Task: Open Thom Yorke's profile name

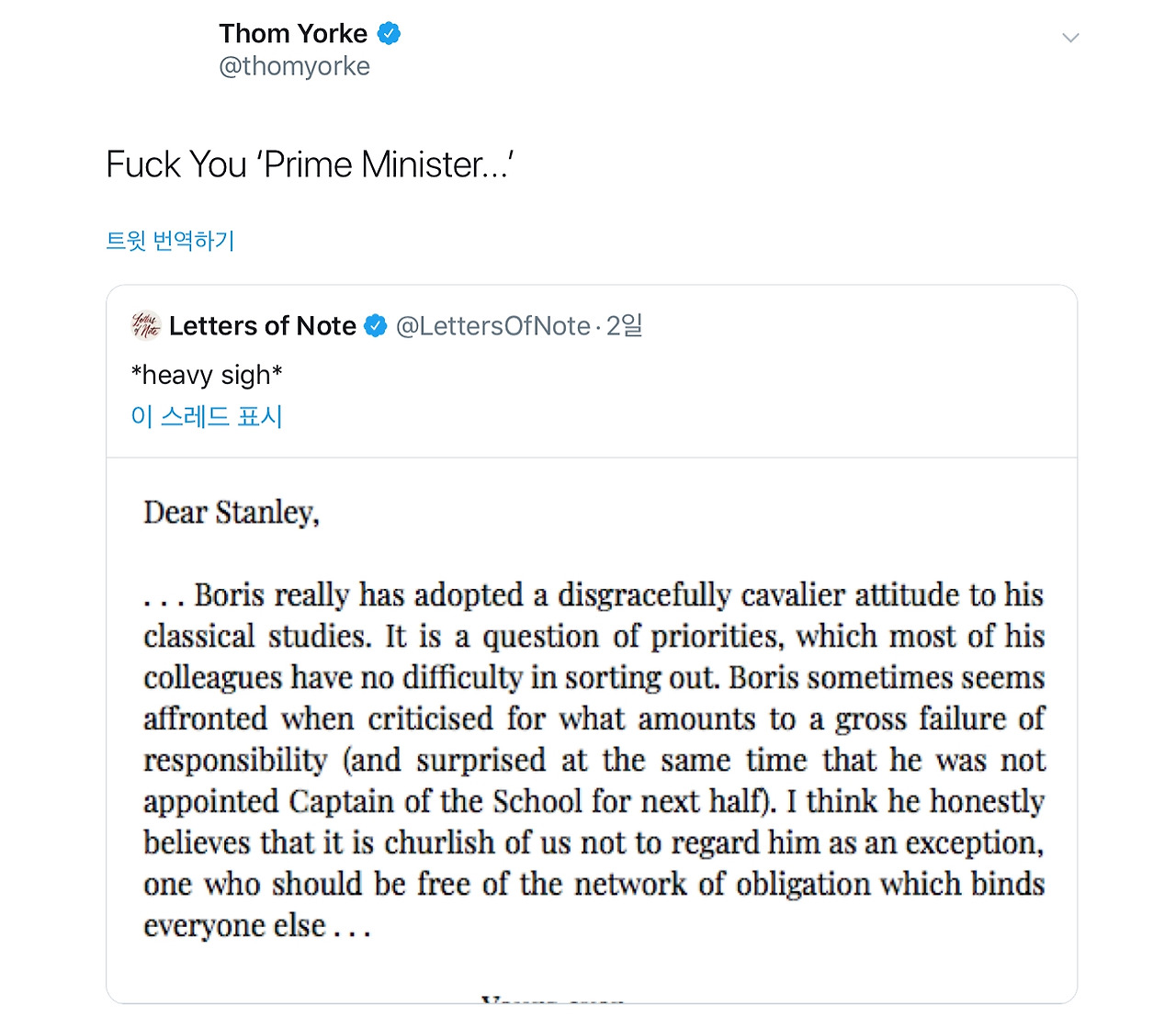Action: tap(293, 34)
